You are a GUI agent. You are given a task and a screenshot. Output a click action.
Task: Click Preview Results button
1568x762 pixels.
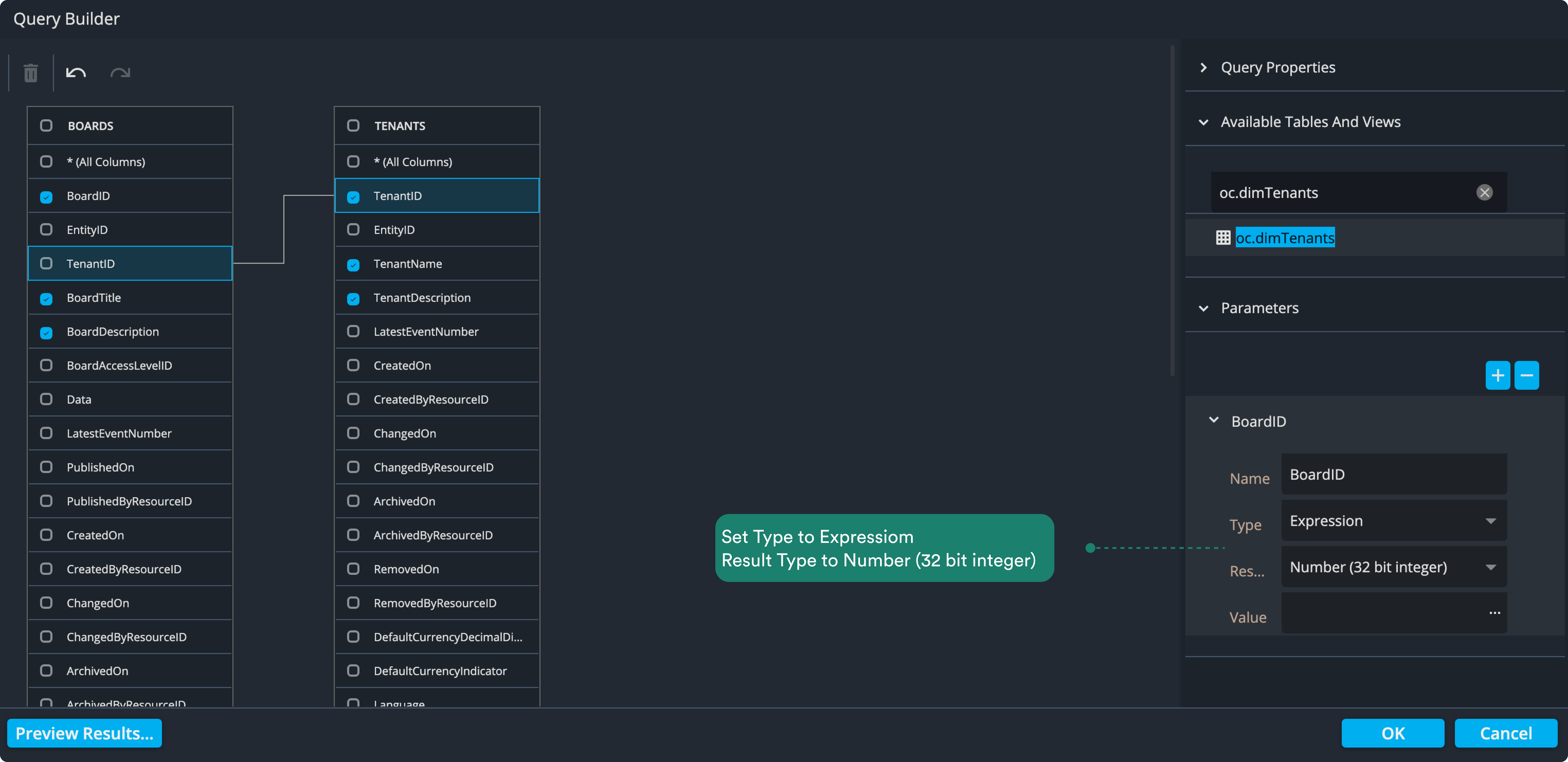(x=85, y=733)
